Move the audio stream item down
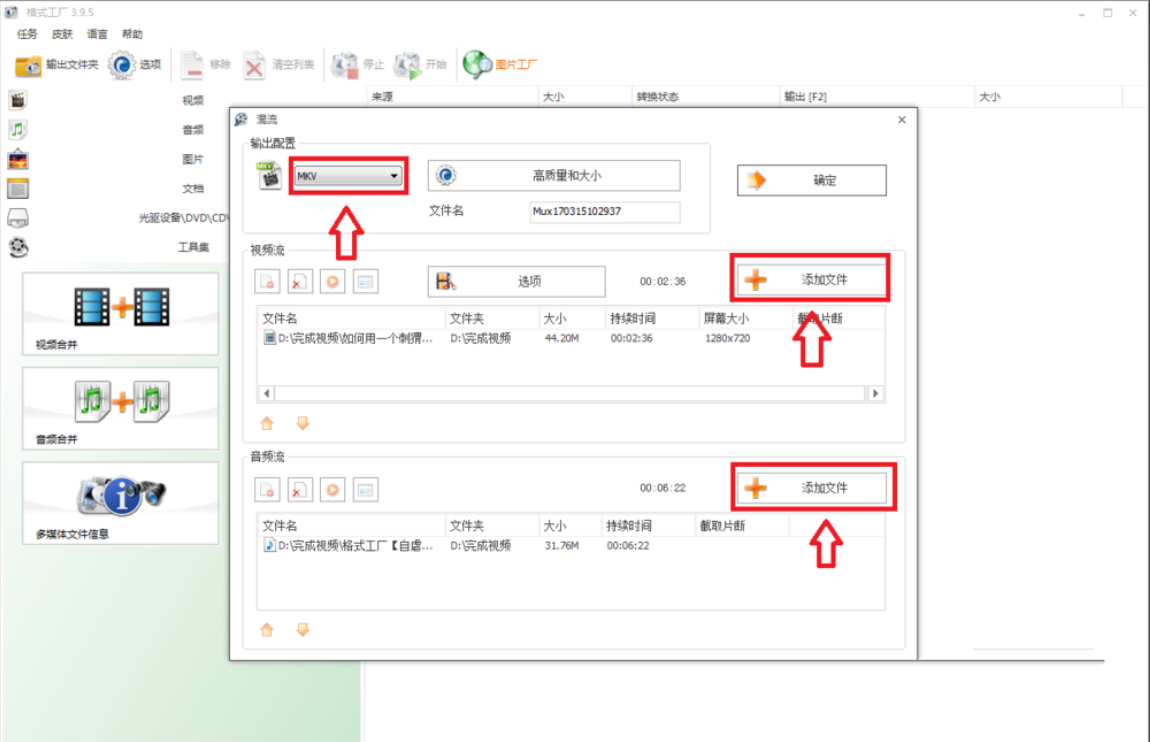Viewport: 1150px width, 742px height. 302,629
